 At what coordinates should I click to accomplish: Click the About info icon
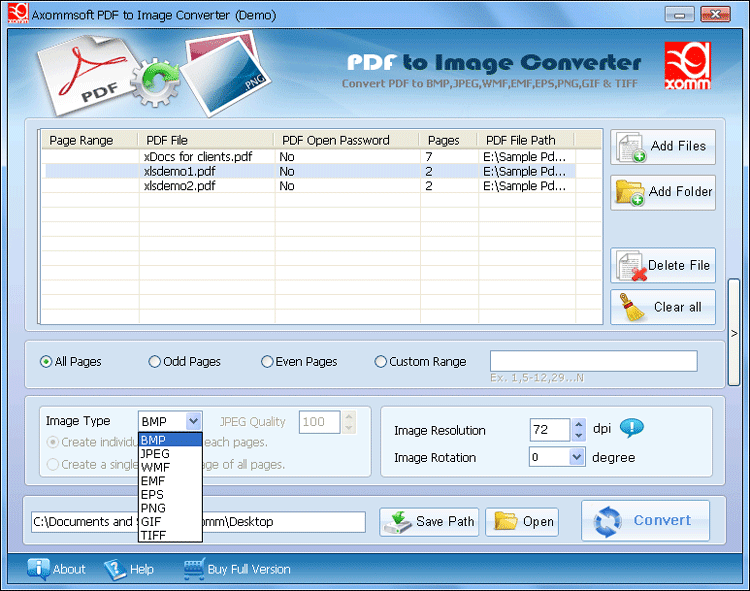[x=38, y=569]
